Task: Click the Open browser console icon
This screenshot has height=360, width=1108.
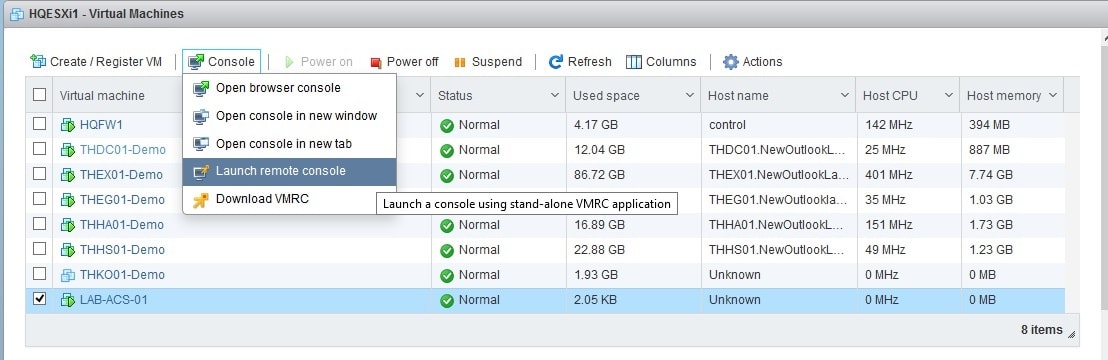Action: coord(201,88)
